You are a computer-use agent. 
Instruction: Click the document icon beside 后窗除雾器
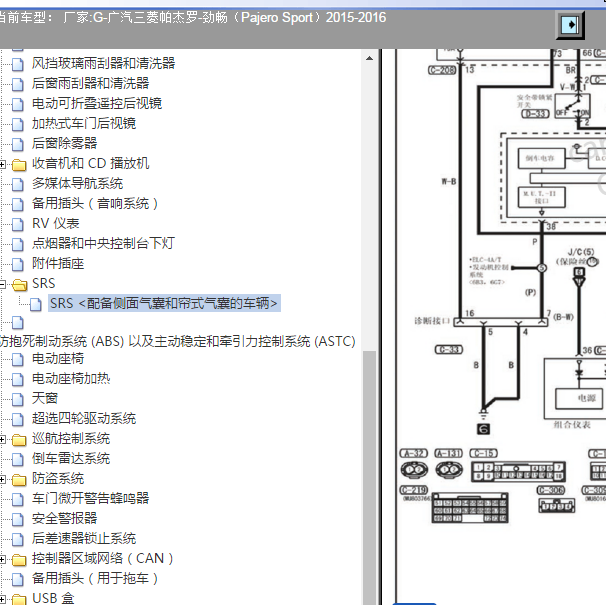pyautogui.click(x=18, y=144)
